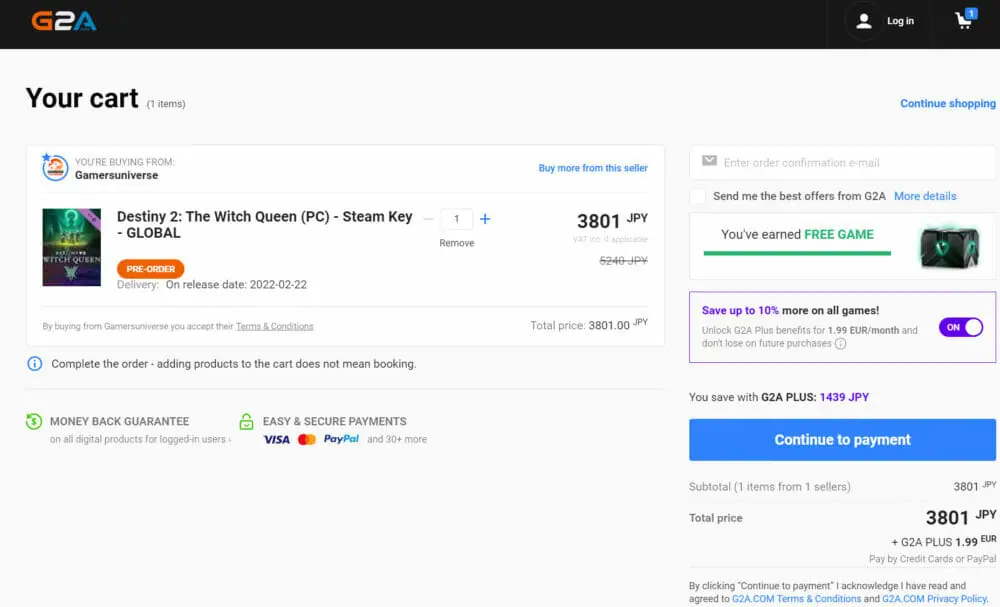Image resolution: width=1000 pixels, height=607 pixels.
Task: Click the G2A Plus info tooltip icon
Action: click(841, 344)
